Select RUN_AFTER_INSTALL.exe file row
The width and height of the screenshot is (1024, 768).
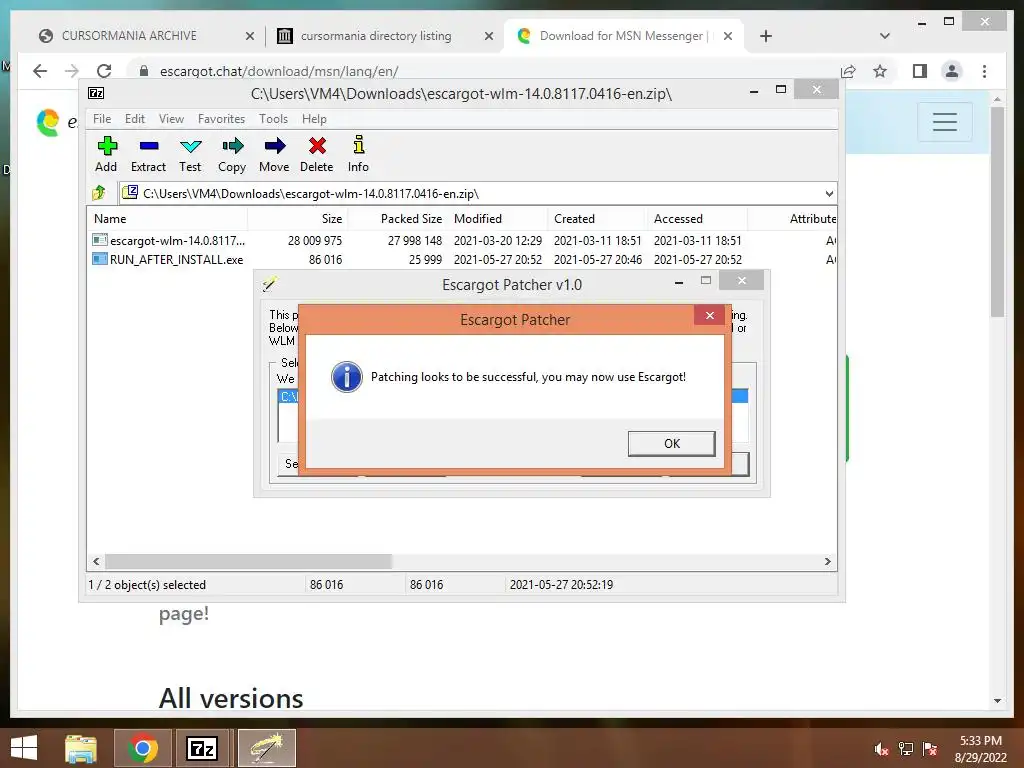pos(462,259)
